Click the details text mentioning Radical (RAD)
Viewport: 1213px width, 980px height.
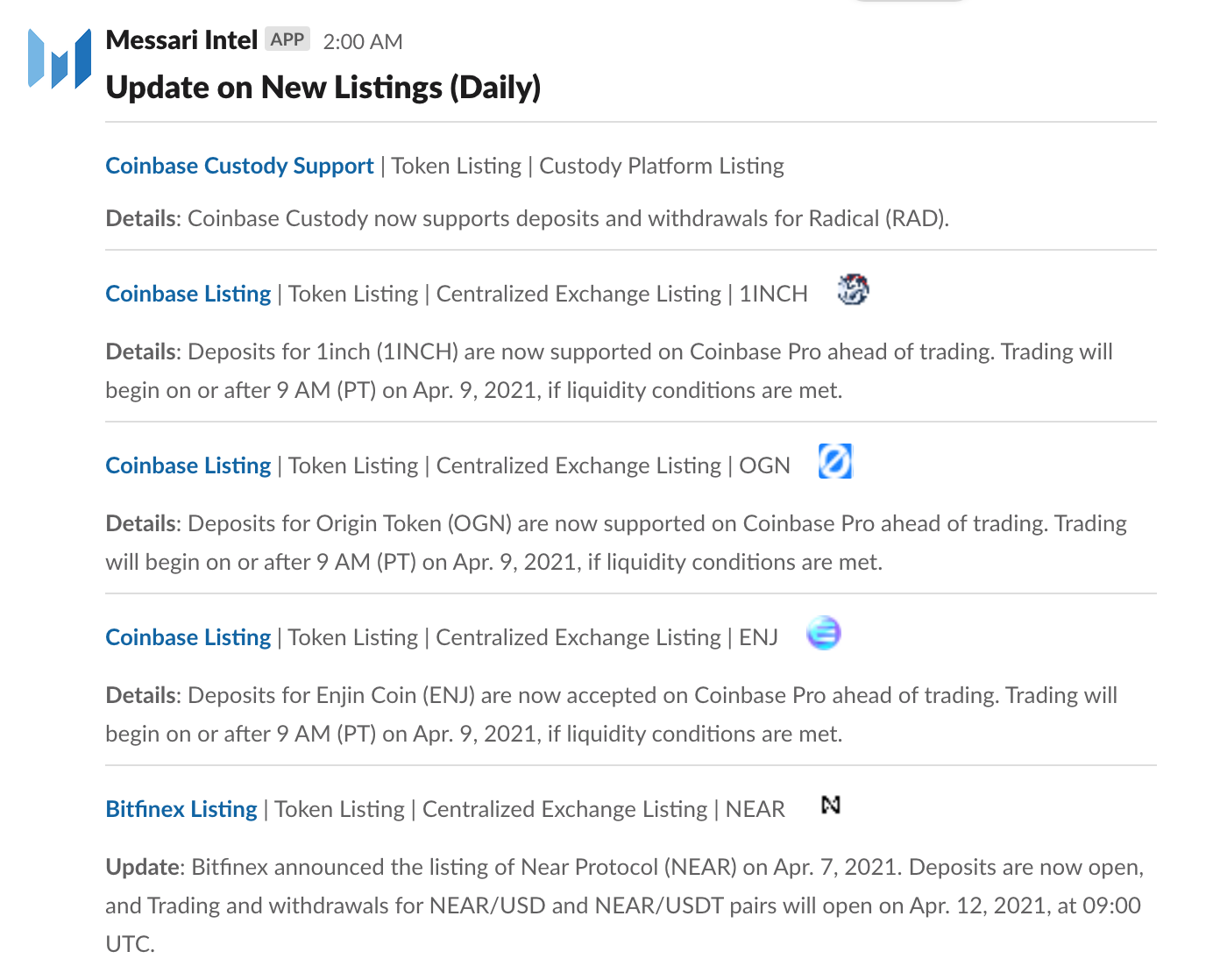coord(528,218)
